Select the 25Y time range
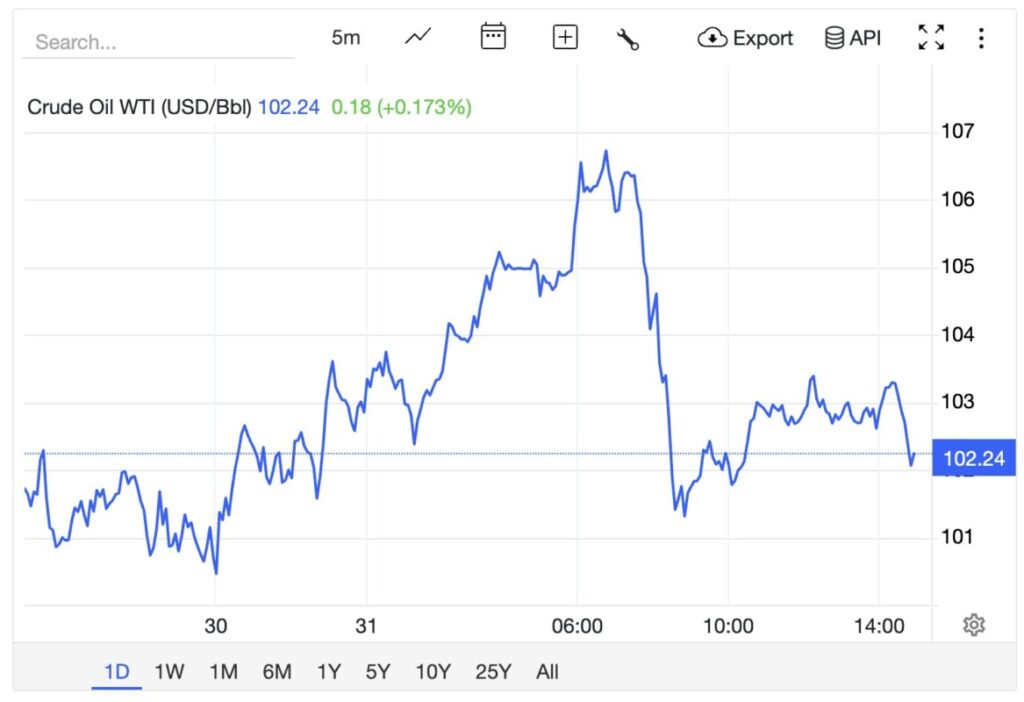The image size is (1024, 702). [493, 672]
